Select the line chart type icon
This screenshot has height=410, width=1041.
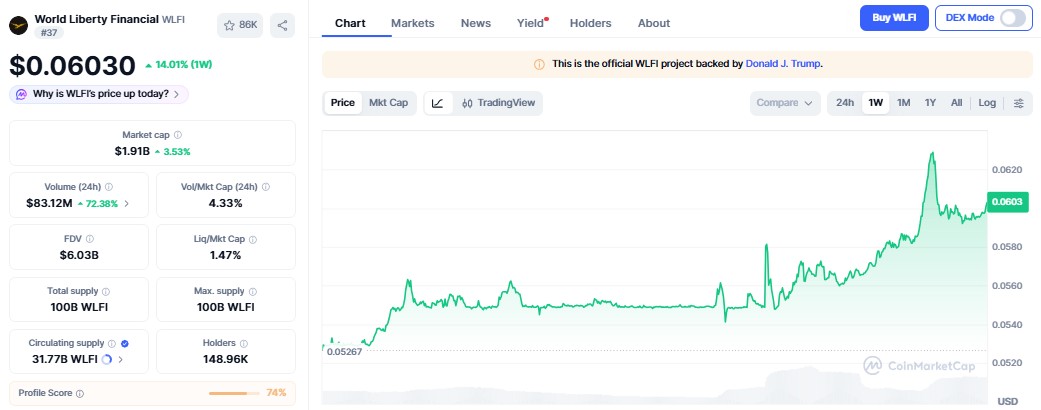tap(438, 103)
